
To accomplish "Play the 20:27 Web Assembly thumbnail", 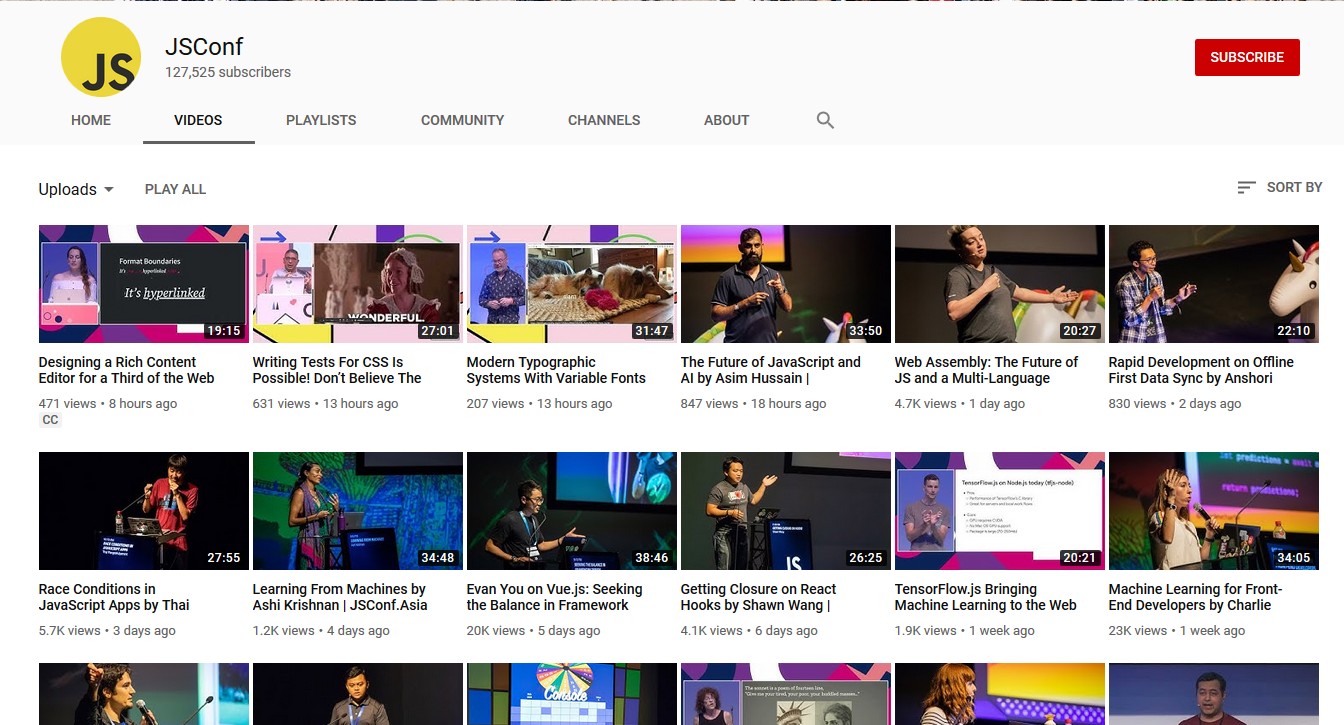I will (x=1000, y=284).
